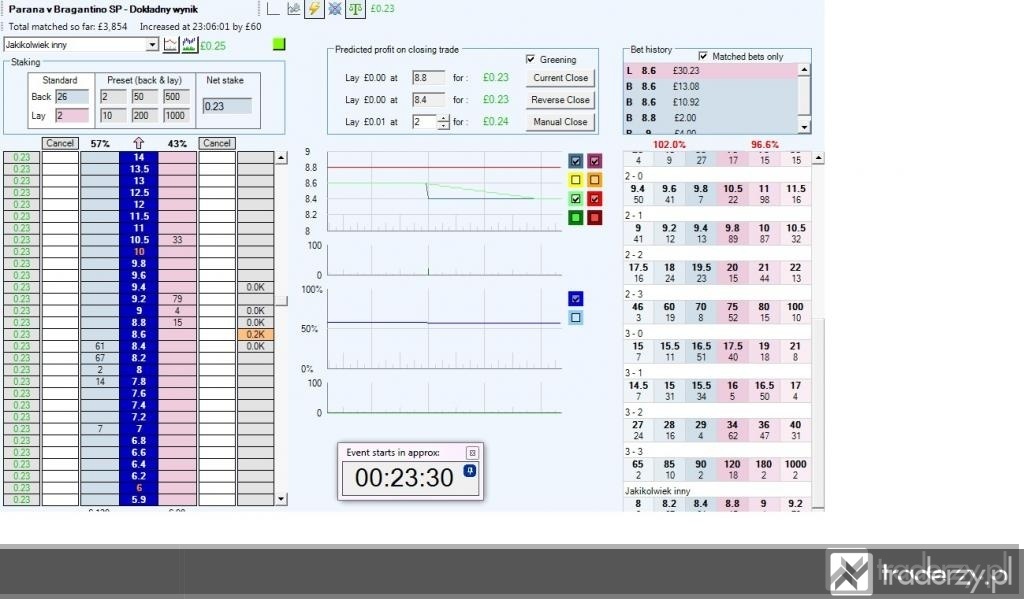Click the Back standard stake field

click(x=72, y=97)
